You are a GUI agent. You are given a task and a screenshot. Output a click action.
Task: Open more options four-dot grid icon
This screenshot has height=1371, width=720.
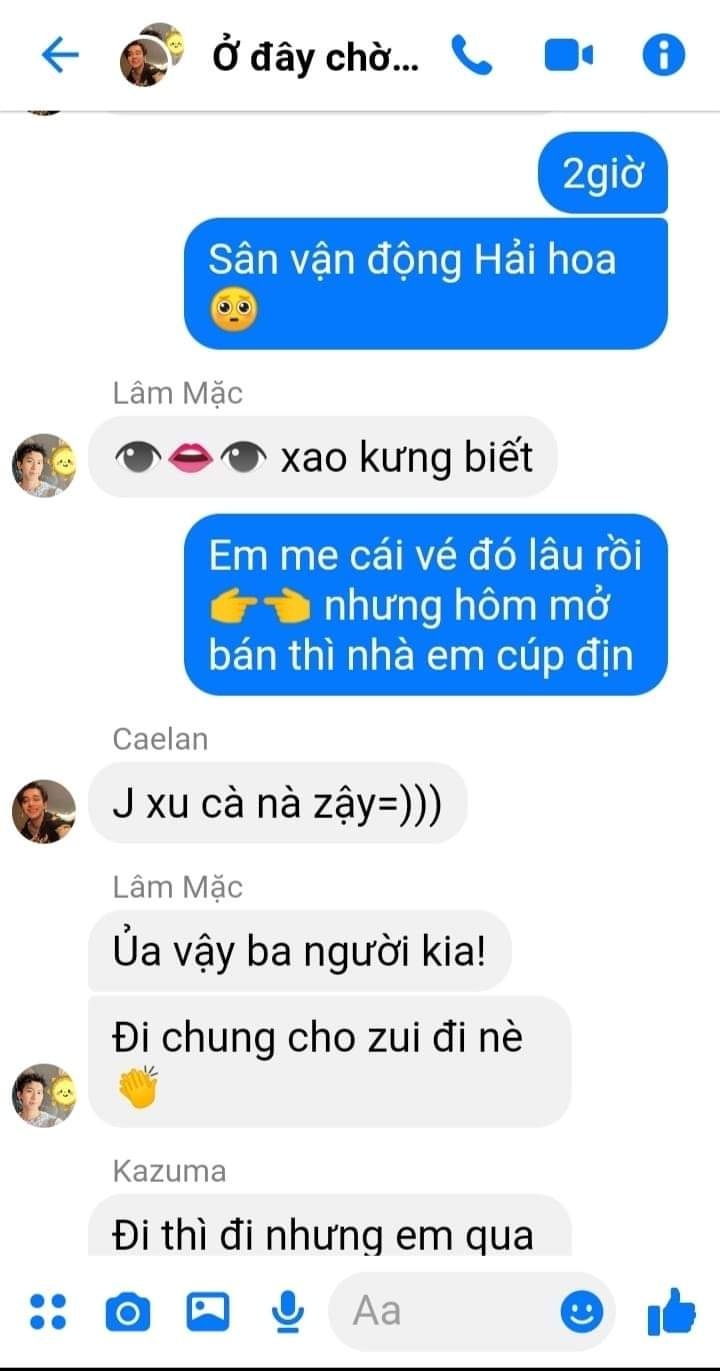(47, 1311)
